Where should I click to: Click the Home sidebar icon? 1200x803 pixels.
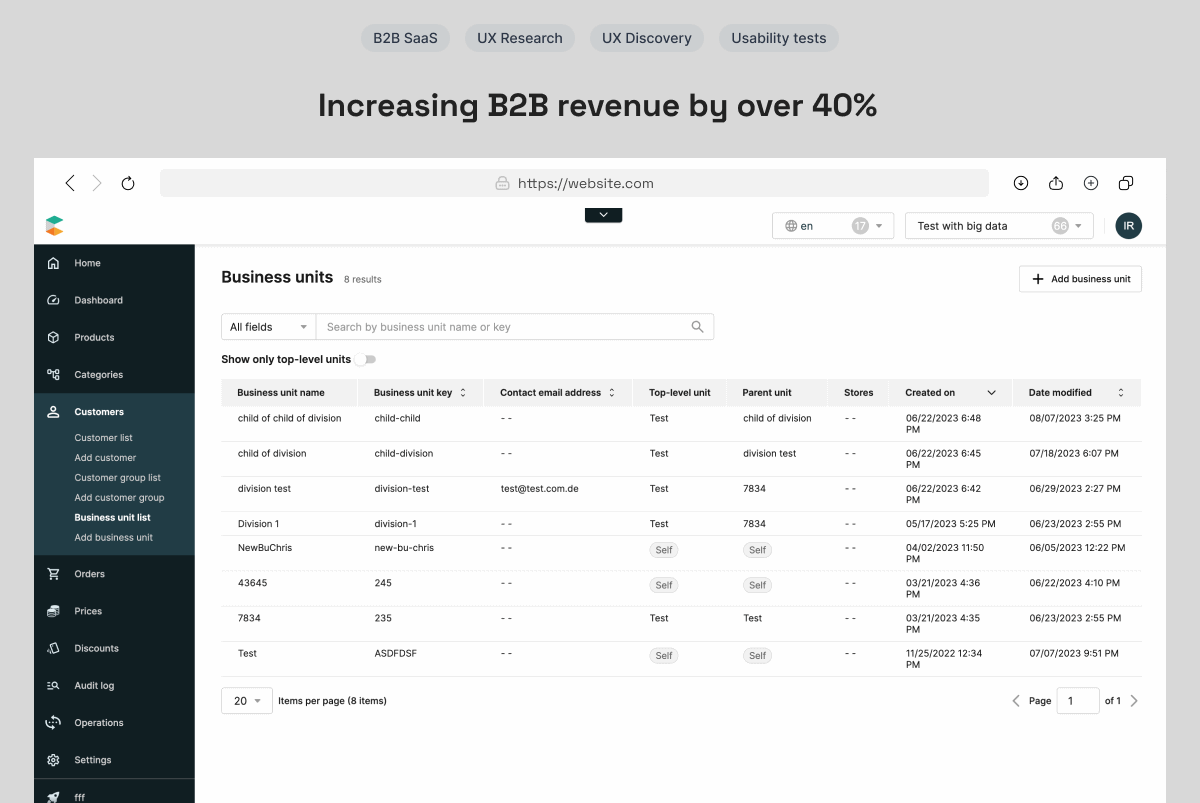53,263
